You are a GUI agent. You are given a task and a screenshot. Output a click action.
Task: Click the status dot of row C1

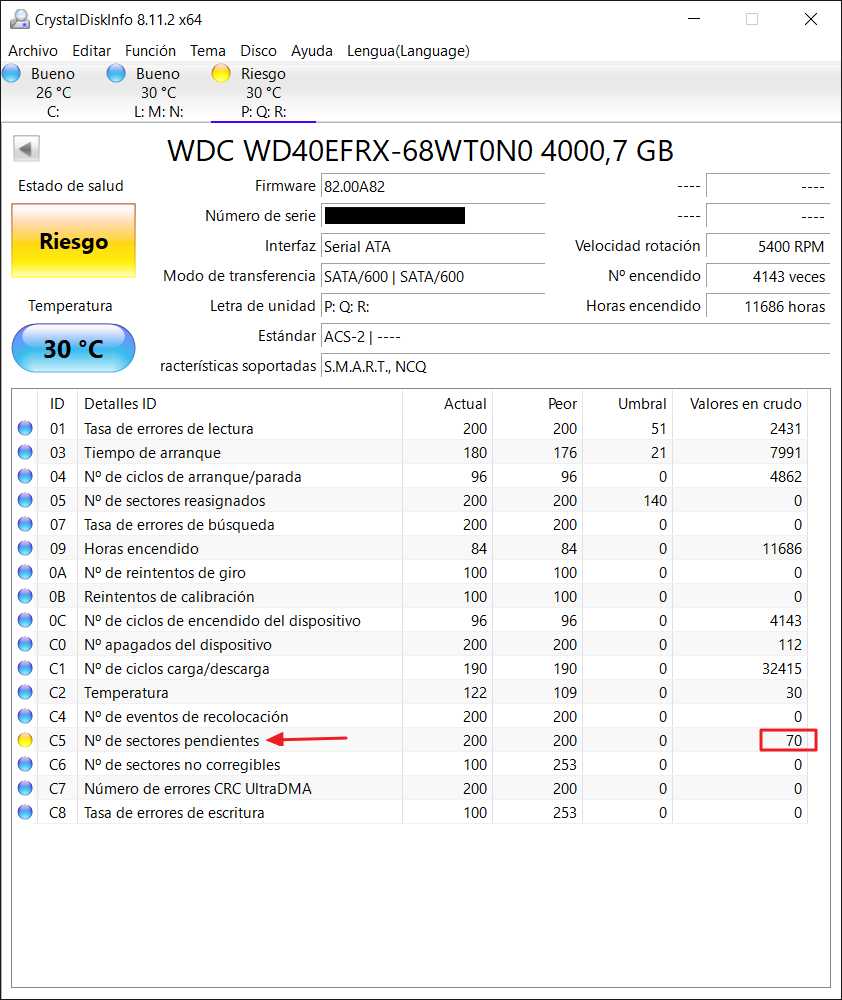tap(25, 668)
